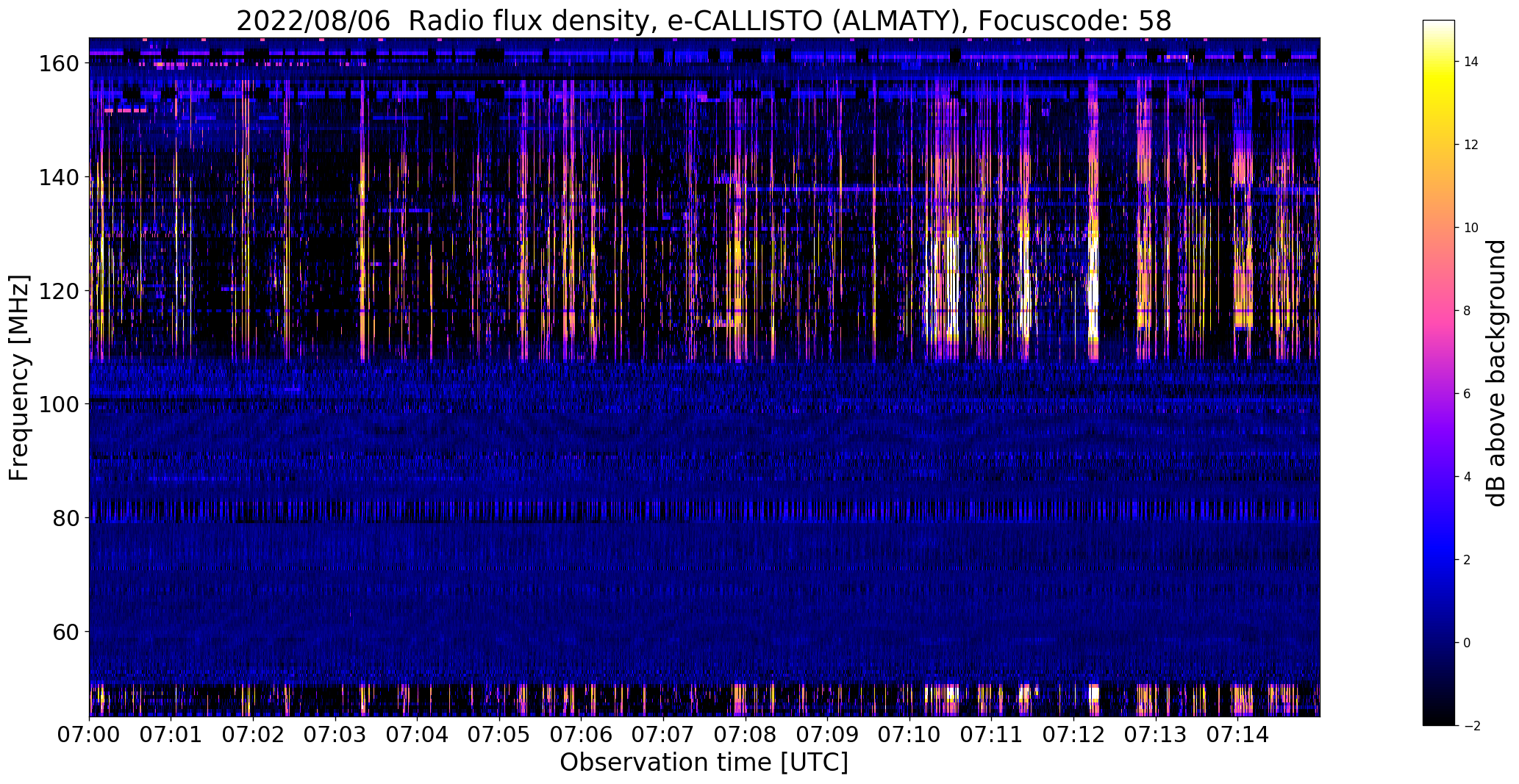The height and width of the screenshot is (784, 1519).
Task: Click the 07:07 time tick label
Action: click(x=663, y=734)
